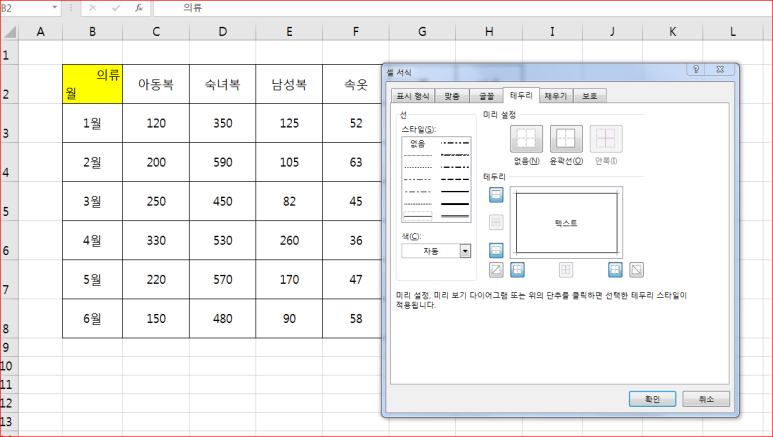
Task: Toggle the inside horizontal border button
Action: [496, 222]
